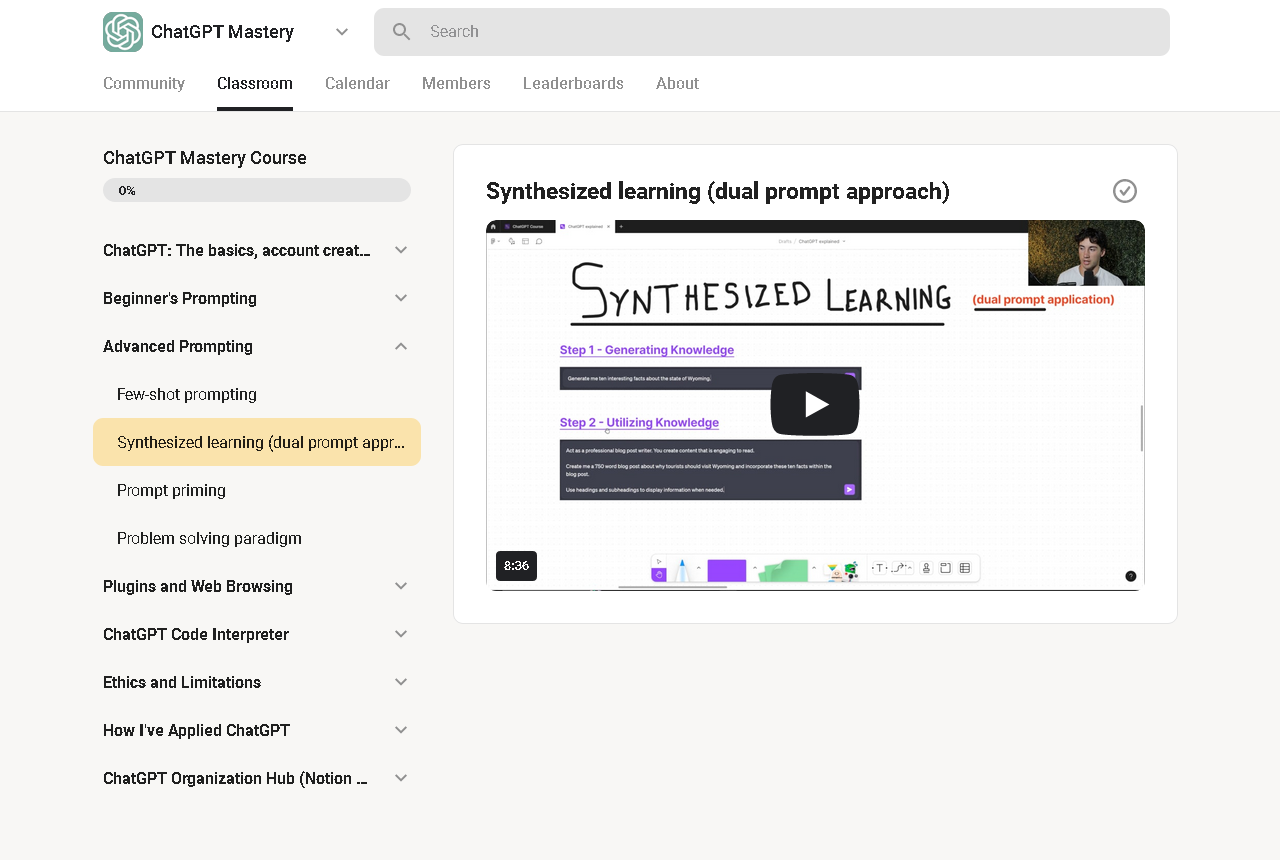Open the Calendar tab
The width and height of the screenshot is (1280, 860).
pyautogui.click(x=357, y=83)
